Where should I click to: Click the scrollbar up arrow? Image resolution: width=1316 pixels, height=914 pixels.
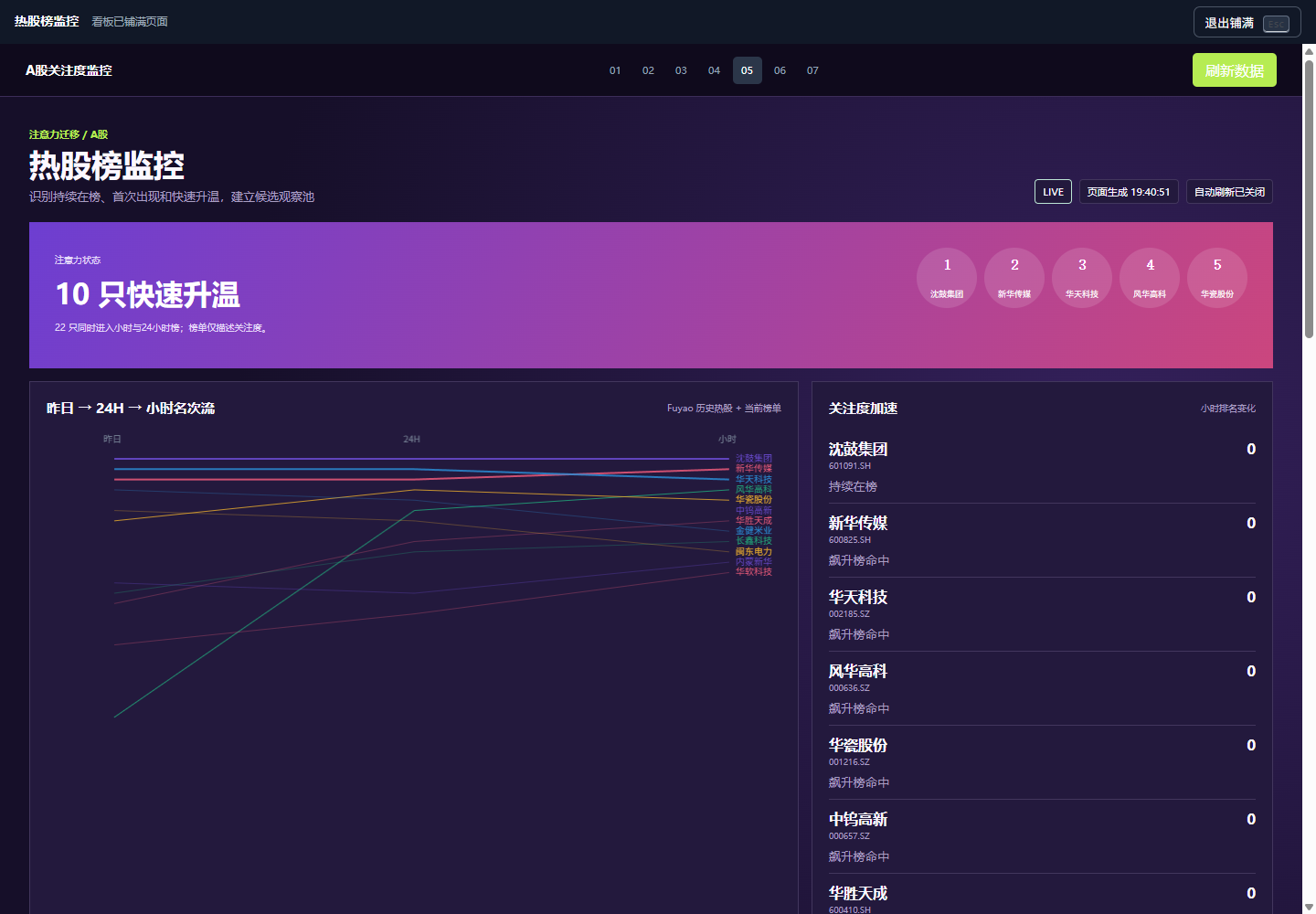tap(1309, 51)
